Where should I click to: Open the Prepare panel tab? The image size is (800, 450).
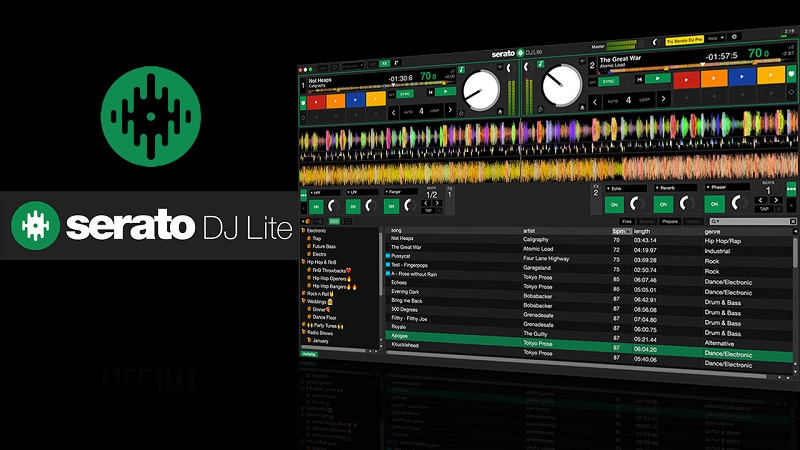670,221
